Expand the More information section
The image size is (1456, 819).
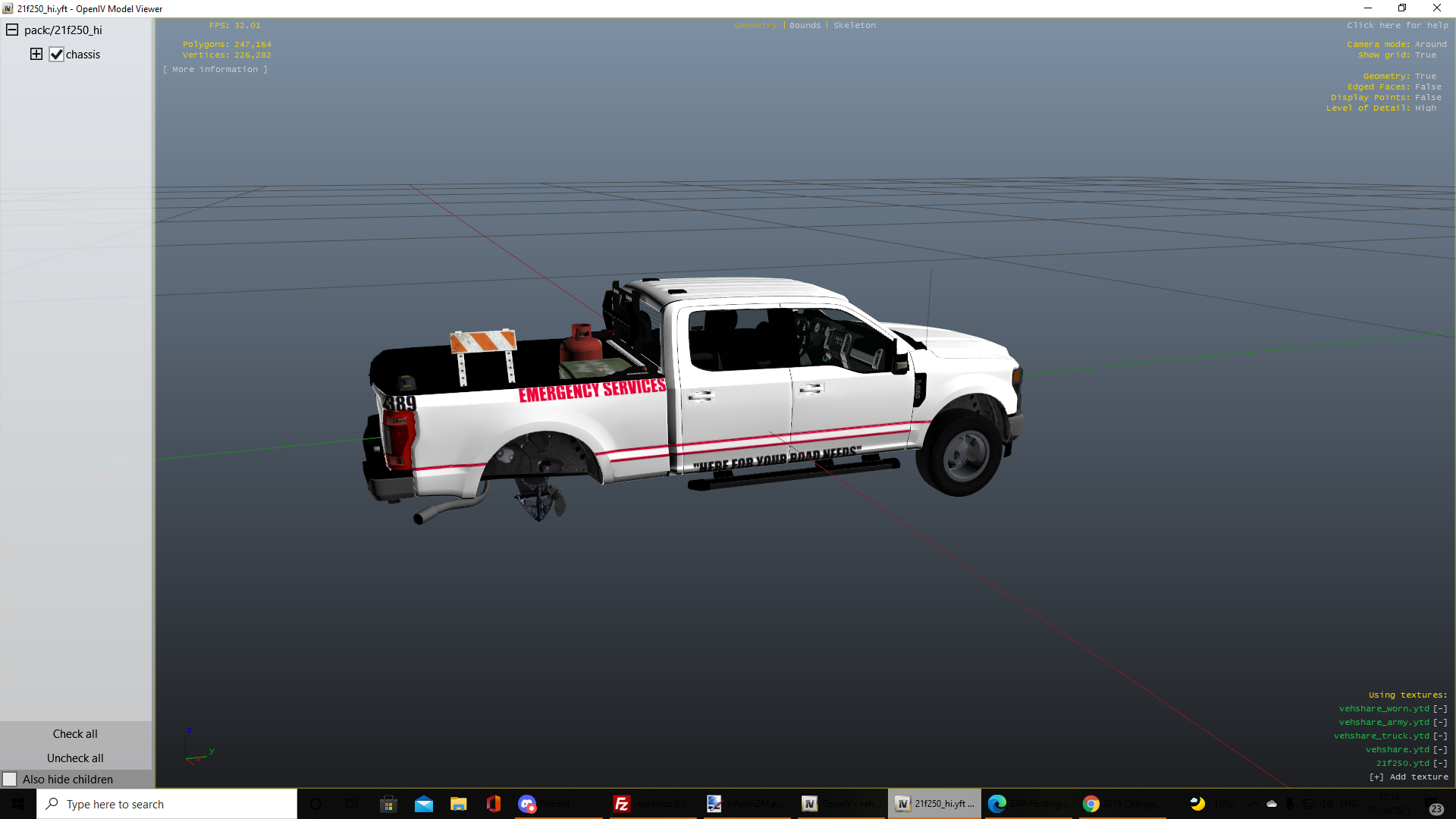pyautogui.click(x=215, y=70)
